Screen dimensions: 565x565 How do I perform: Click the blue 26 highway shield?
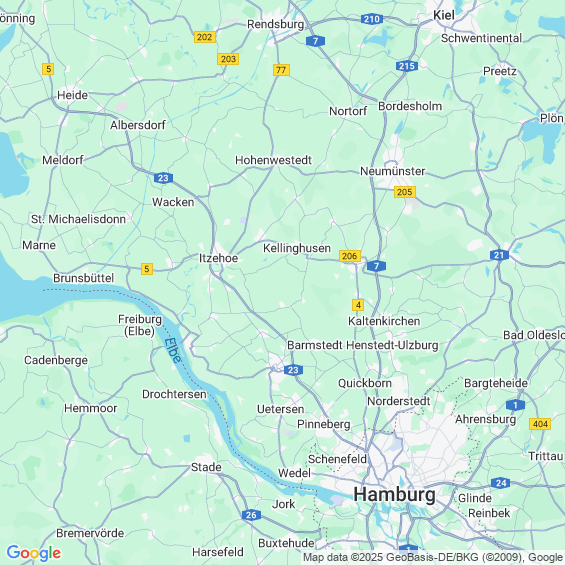click(251, 515)
